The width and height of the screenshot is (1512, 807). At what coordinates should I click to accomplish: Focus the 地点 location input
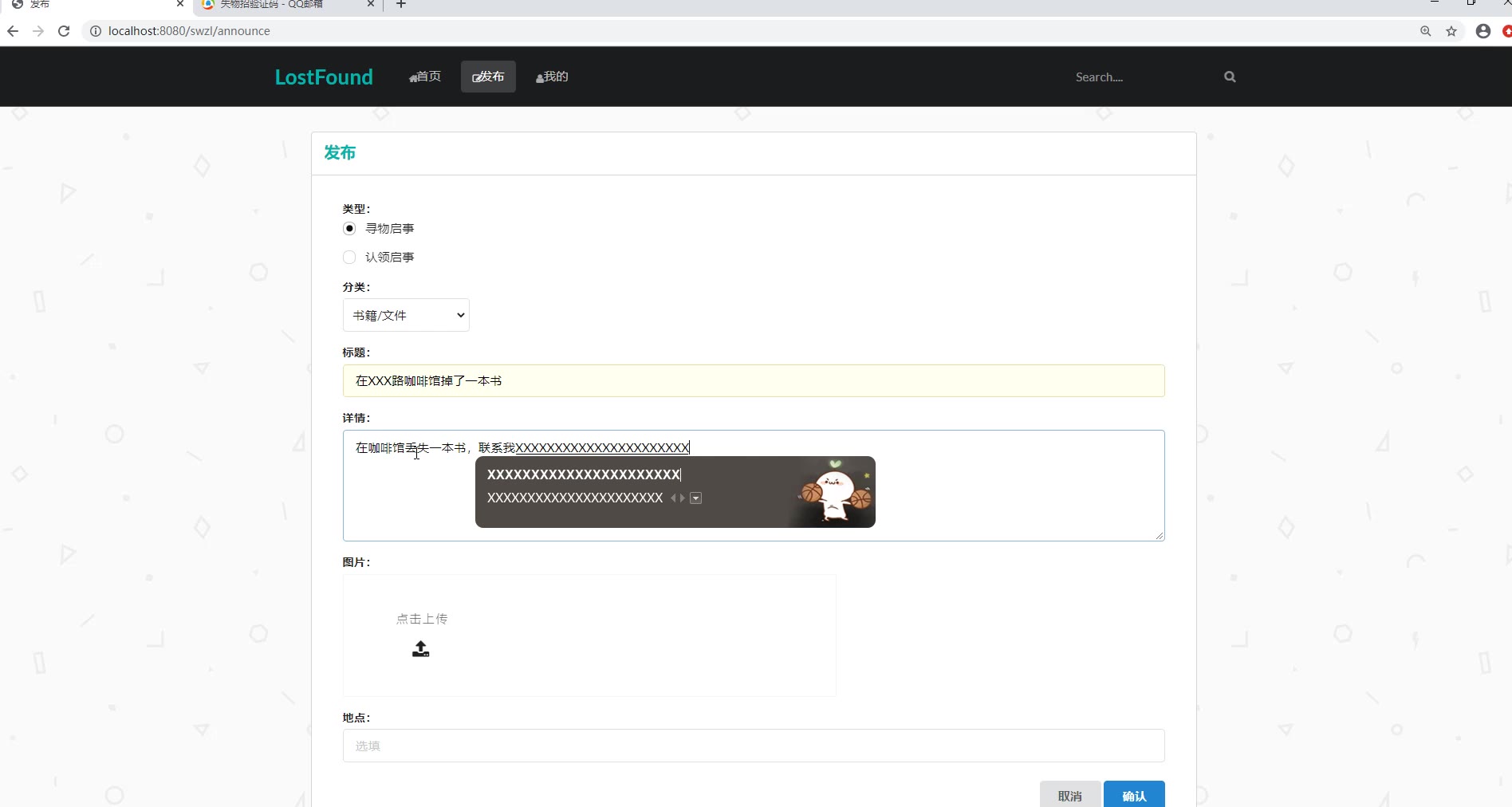click(754, 746)
